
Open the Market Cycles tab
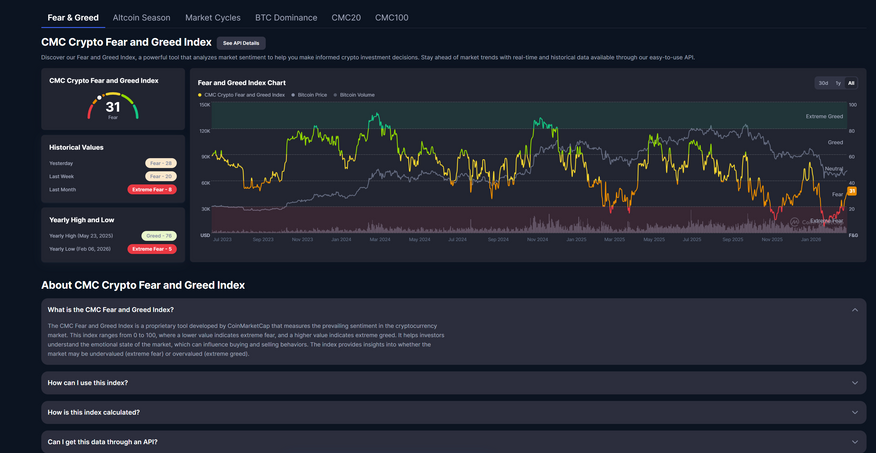click(213, 18)
